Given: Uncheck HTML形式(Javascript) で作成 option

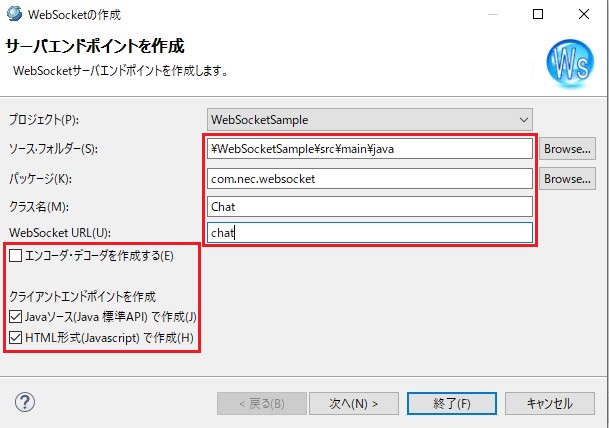Looking at the screenshot, I should pos(15,338).
